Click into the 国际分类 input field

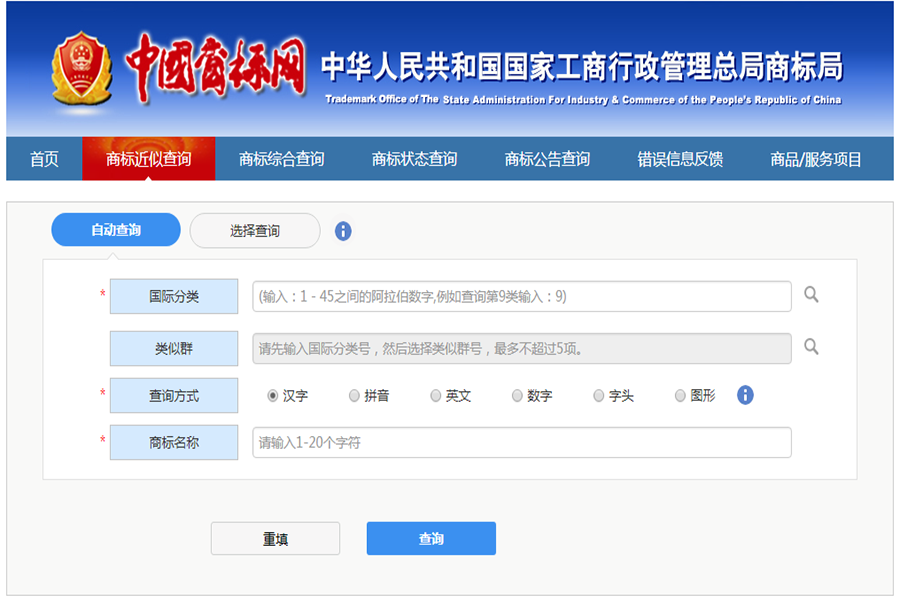pos(521,296)
